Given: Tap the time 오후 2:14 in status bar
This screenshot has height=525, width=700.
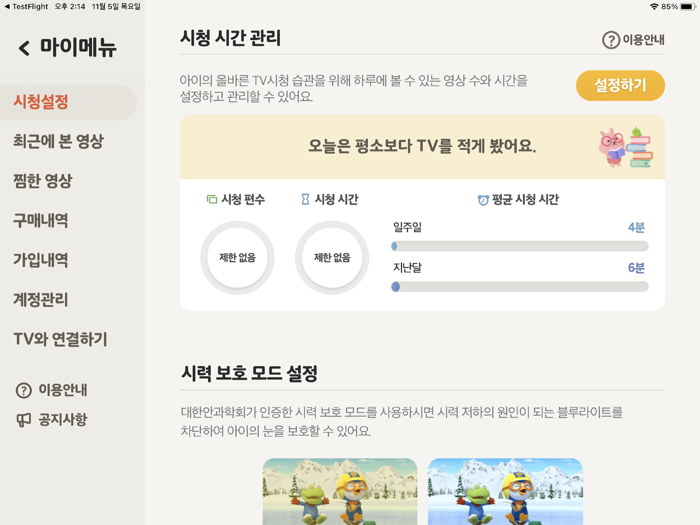Looking at the screenshot, I should pos(70,7).
